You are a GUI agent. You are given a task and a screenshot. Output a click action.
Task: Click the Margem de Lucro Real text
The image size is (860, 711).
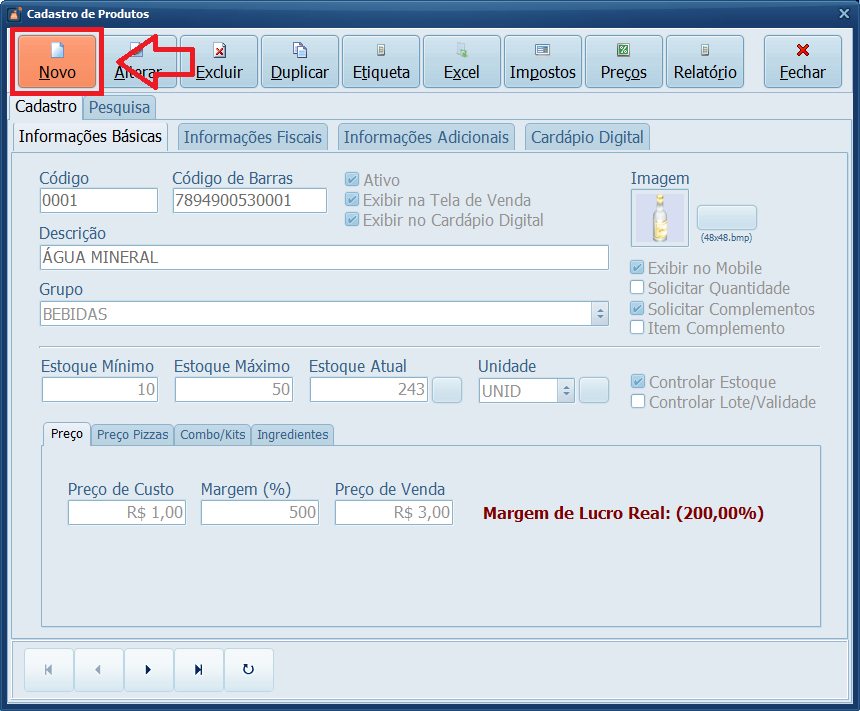tap(623, 513)
